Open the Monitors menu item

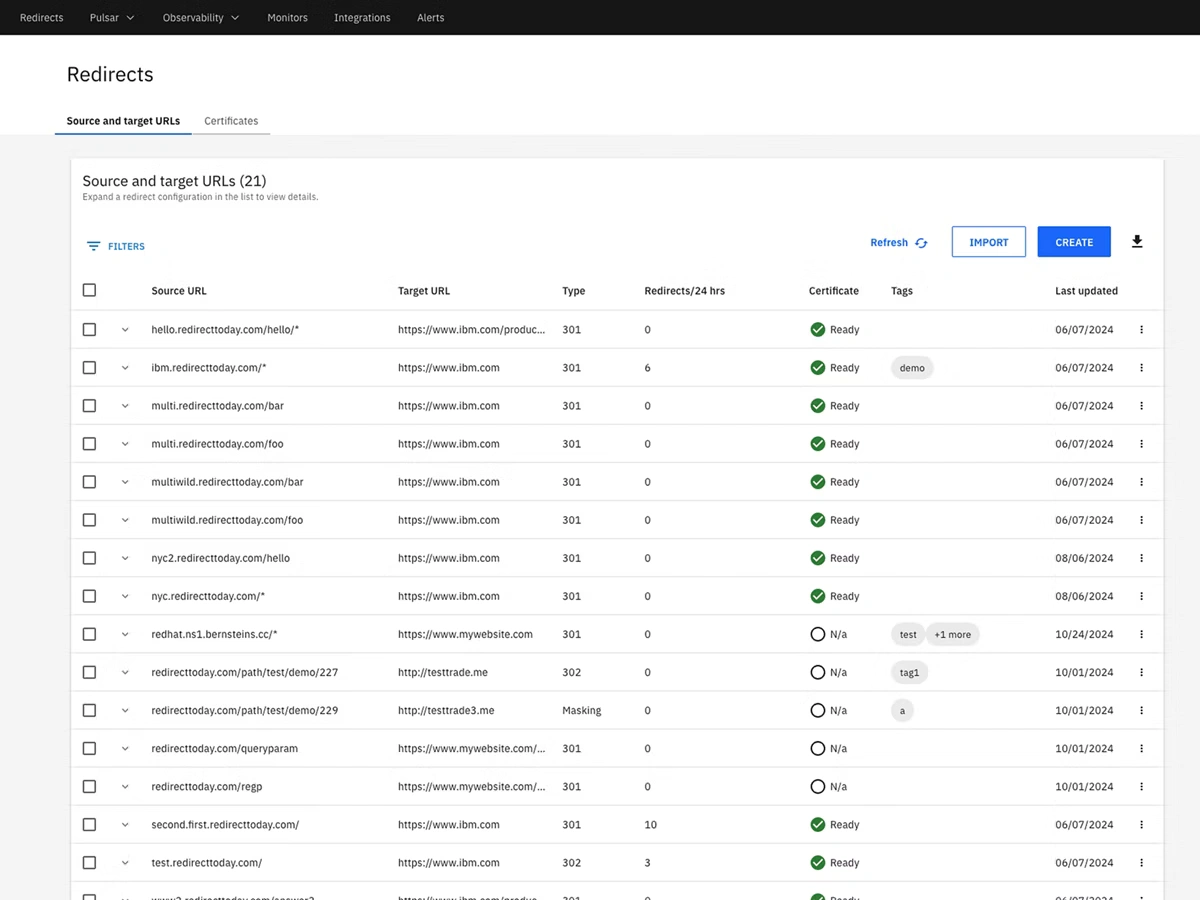(x=287, y=17)
